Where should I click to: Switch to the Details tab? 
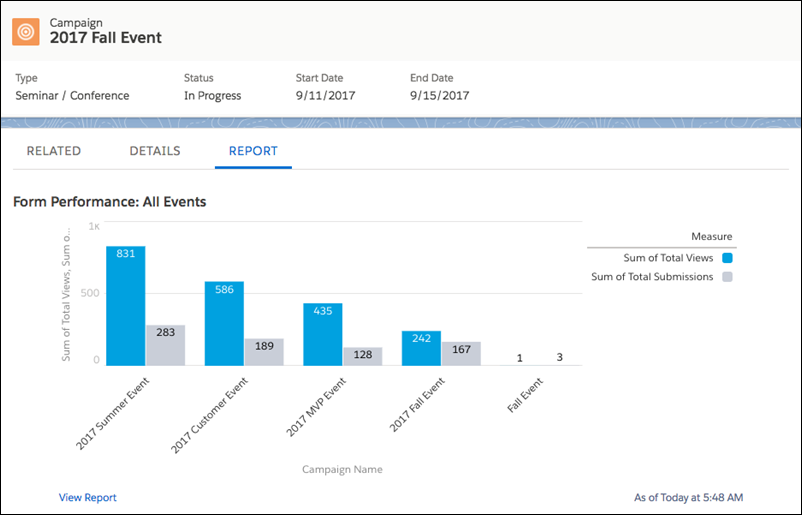click(155, 151)
